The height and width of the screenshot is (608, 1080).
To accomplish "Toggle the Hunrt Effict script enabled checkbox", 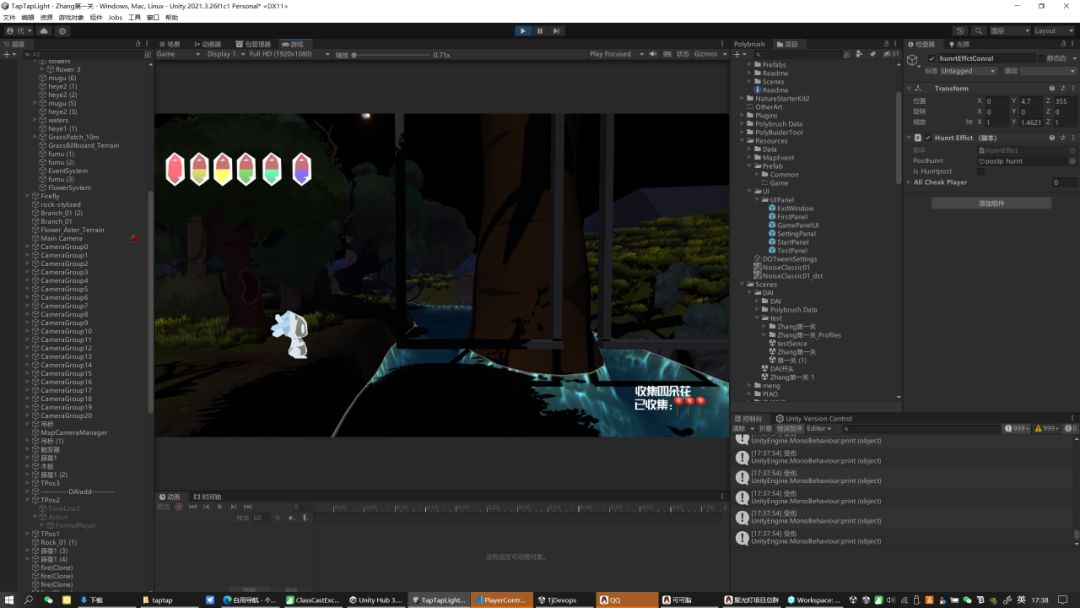I will pyautogui.click(x=928, y=138).
